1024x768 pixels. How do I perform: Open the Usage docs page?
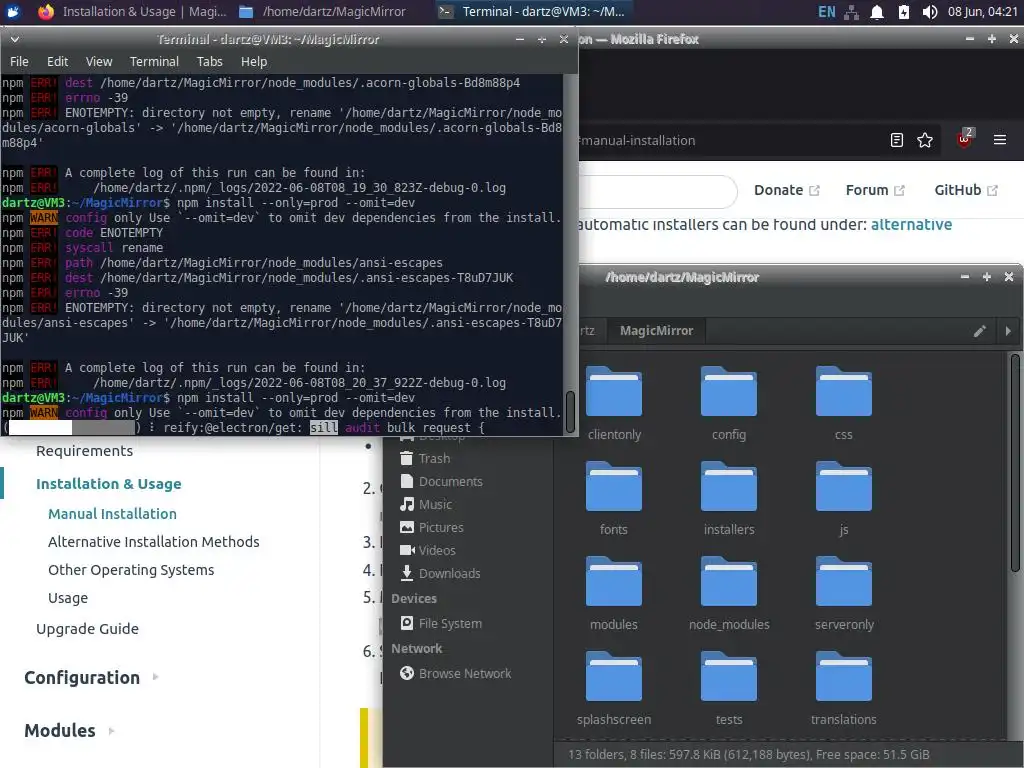[x=68, y=598]
